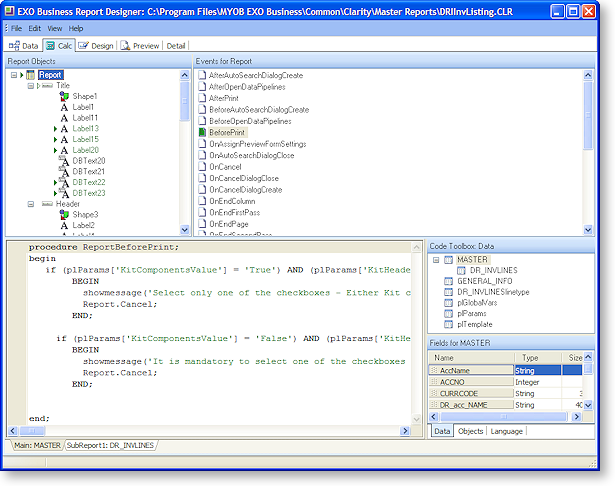Open the Objects tab in Code Toolbox
Screen dimensions: 615x486
coord(469,431)
